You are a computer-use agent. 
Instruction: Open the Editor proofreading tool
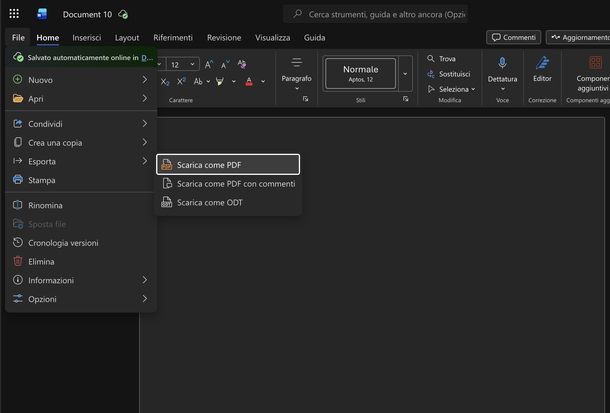click(x=542, y=70)
